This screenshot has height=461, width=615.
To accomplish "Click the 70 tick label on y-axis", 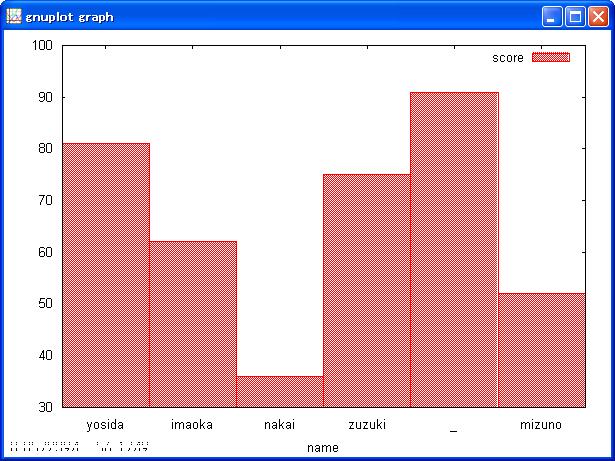I will [45, 201].
